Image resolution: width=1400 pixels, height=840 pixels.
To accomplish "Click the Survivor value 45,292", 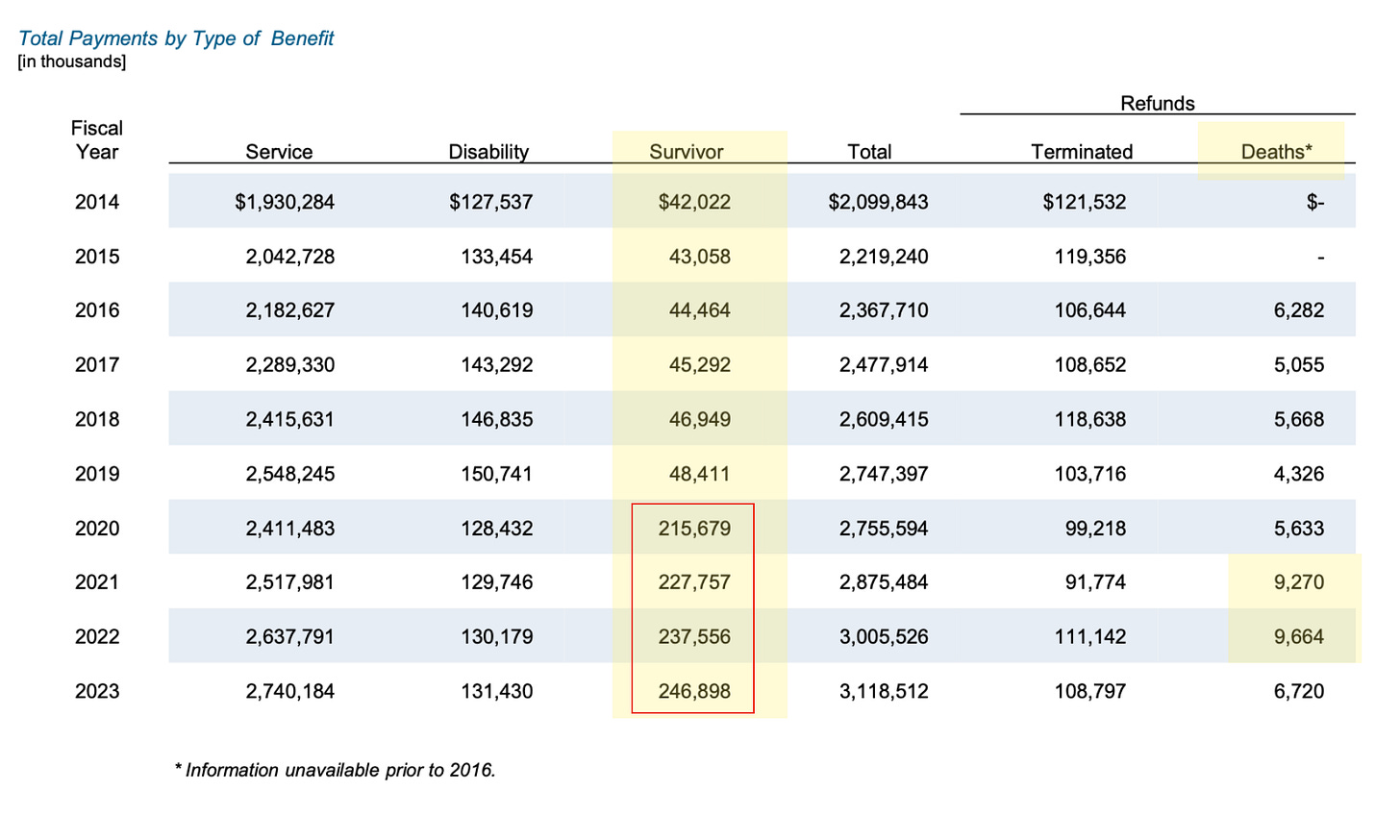I will pyautogui.click(x=700, y=365).
